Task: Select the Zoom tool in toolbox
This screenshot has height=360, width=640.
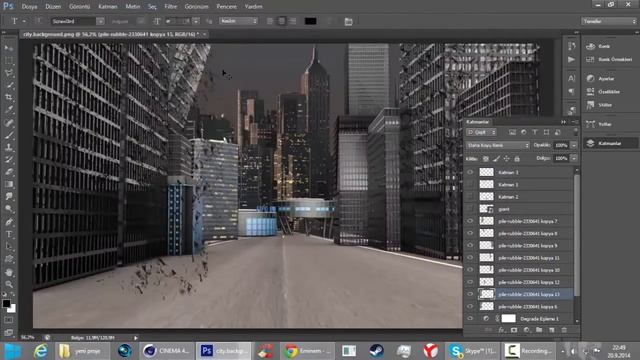Action: point(9,284)
